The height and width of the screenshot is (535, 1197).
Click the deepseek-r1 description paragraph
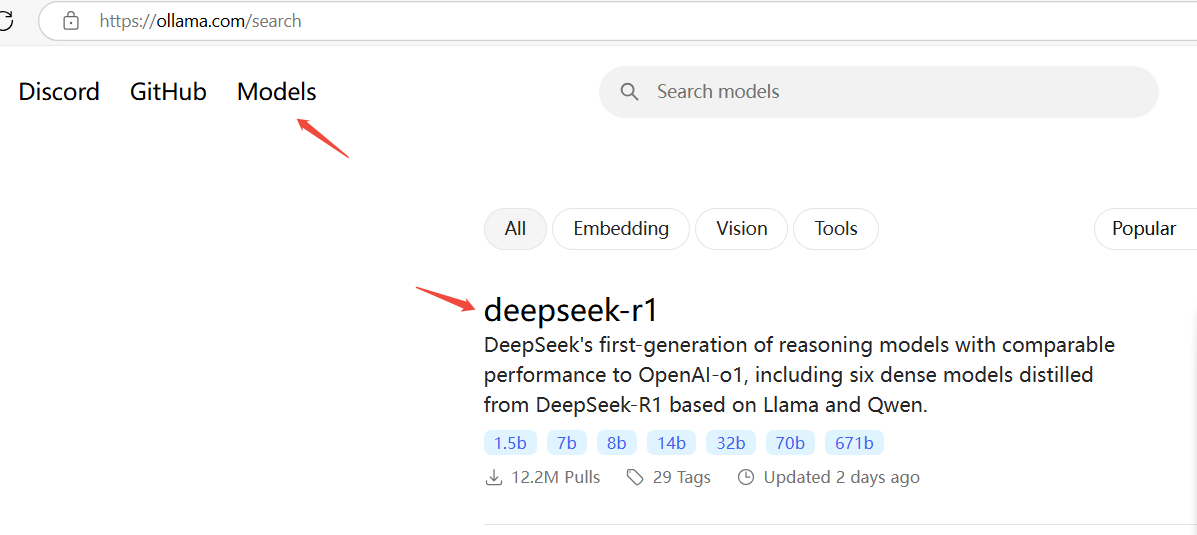coord(799,375)
